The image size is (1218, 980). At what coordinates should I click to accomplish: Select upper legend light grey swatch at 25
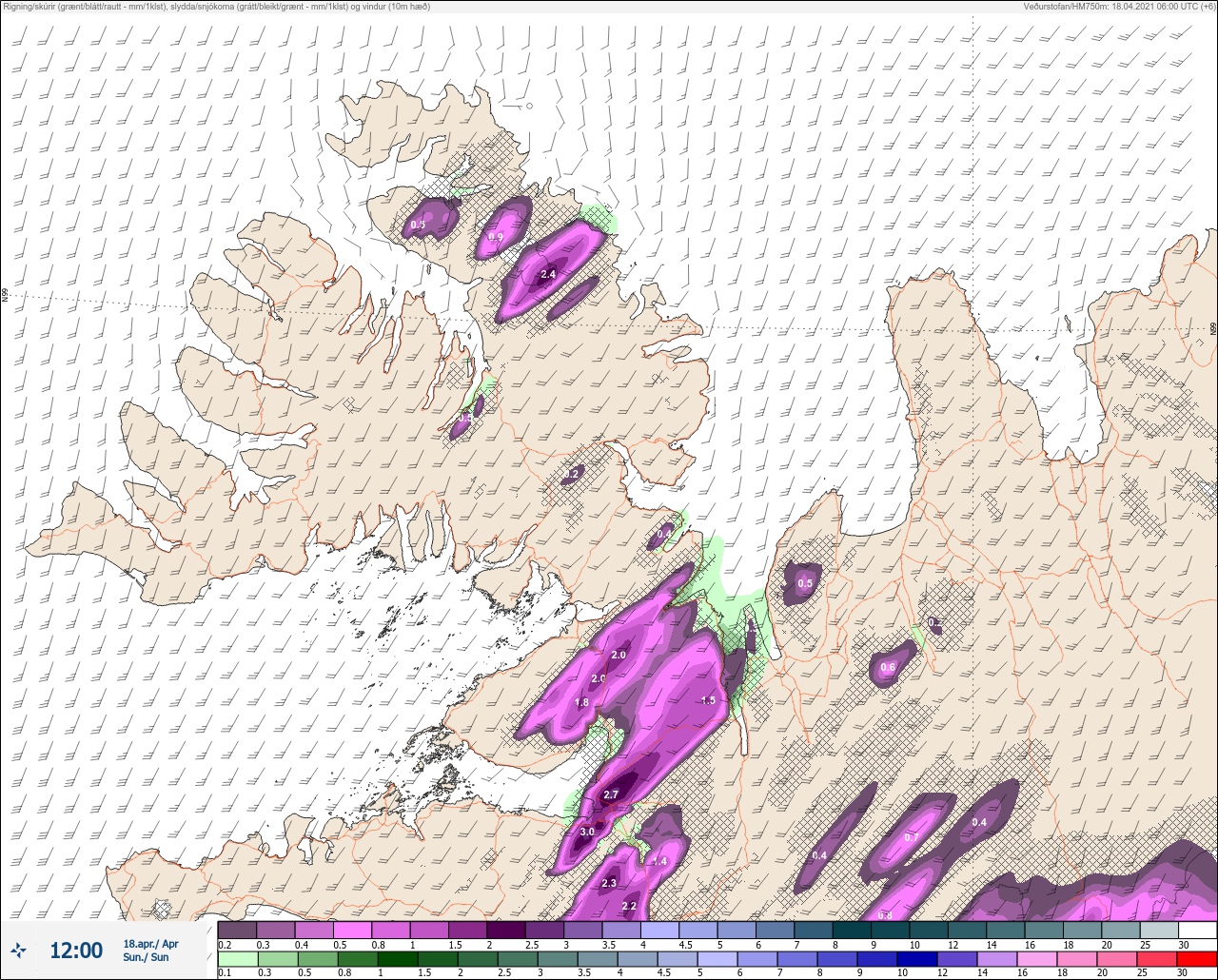(1159, 930)
